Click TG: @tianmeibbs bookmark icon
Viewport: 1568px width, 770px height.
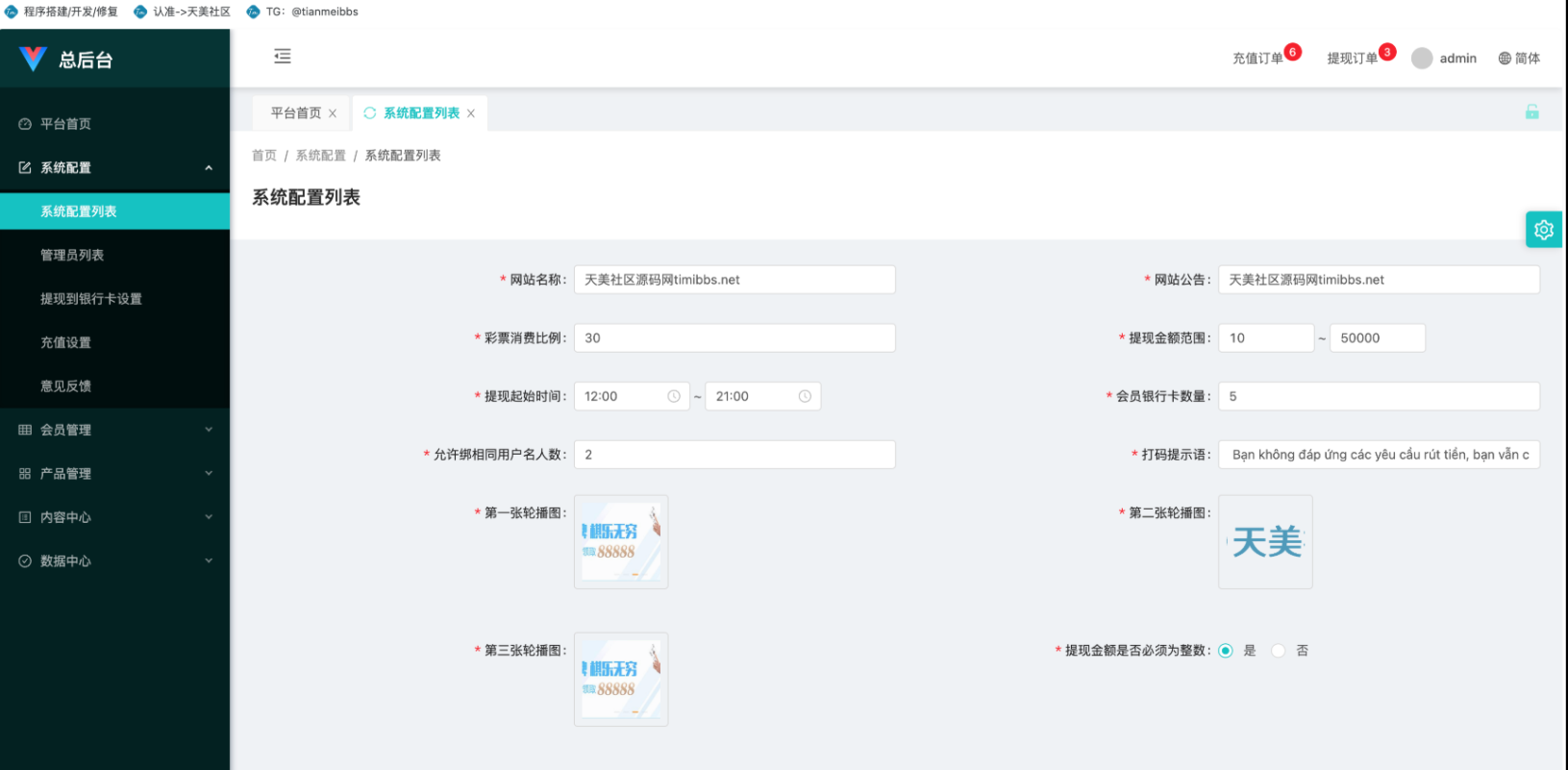[x=253, y=12]
